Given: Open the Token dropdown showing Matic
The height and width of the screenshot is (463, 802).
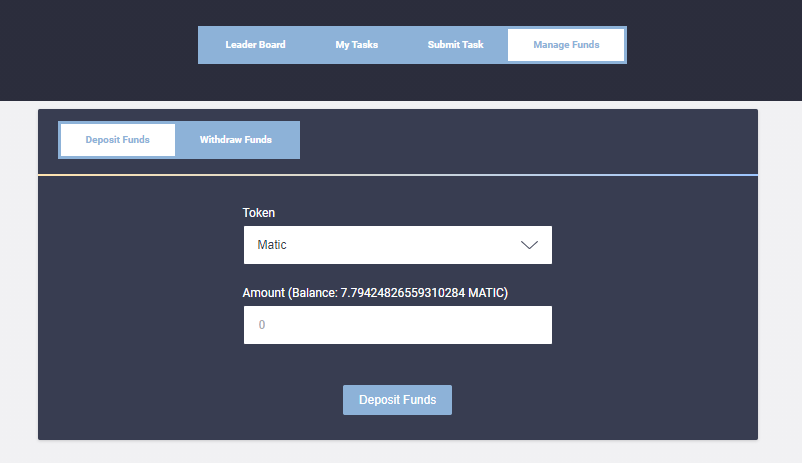Looking at the screenshot, I should coord(397,245).
